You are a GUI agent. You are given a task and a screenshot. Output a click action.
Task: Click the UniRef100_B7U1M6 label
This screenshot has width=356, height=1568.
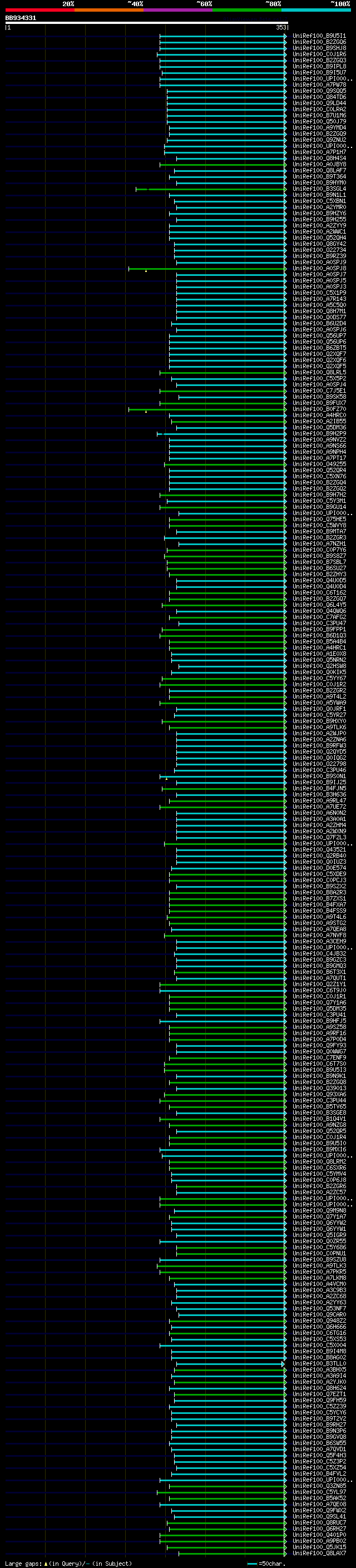tap(319, 115)
